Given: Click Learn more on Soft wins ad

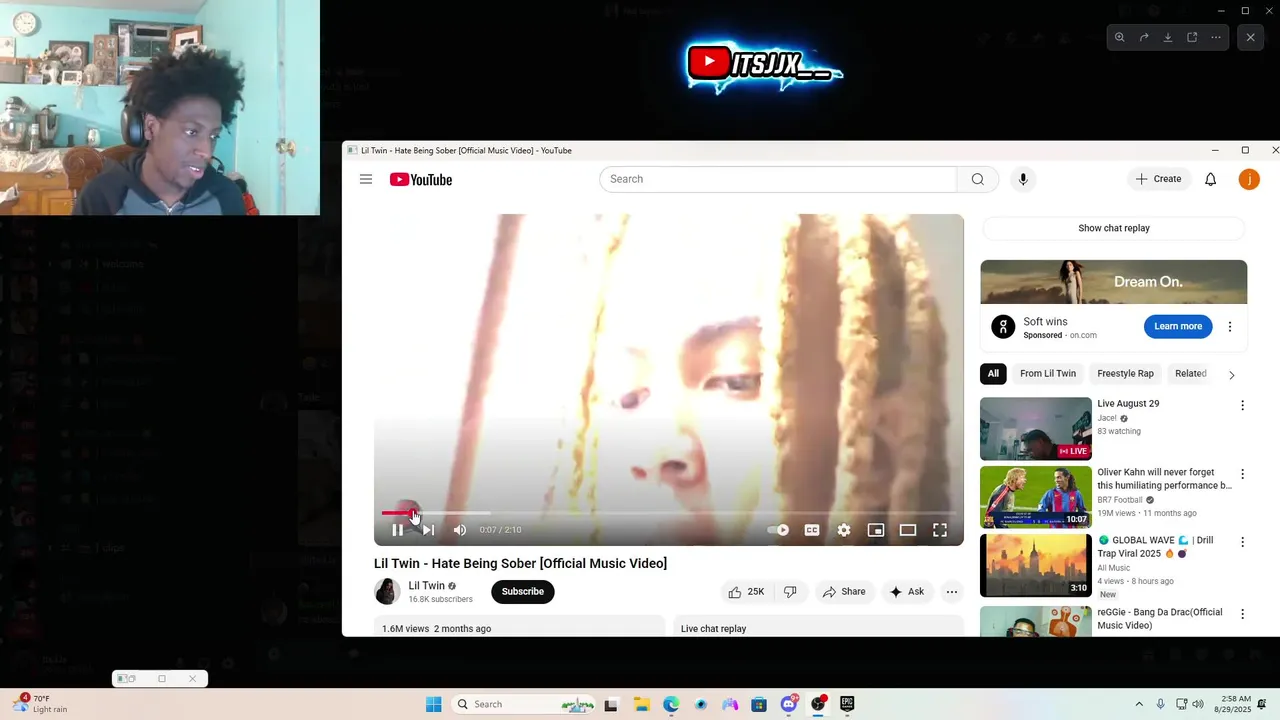Looking at the screenshot, I should [1178, 326].
